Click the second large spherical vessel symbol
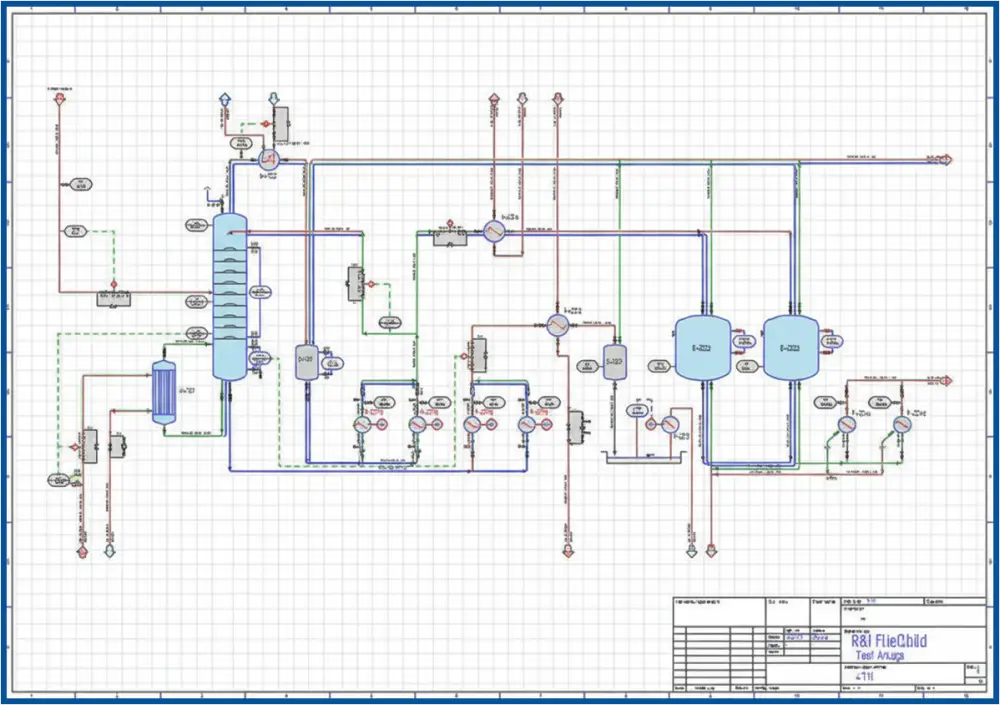This screenshot has width=1000, height=705. (792, 345)
